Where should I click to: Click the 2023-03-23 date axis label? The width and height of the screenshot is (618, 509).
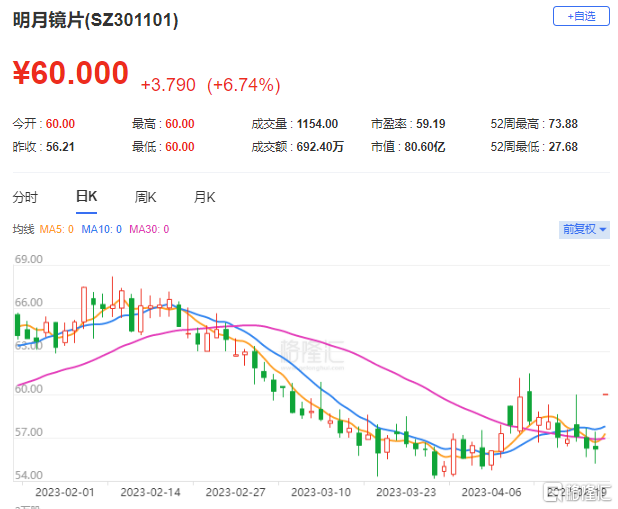pos(406,492)
